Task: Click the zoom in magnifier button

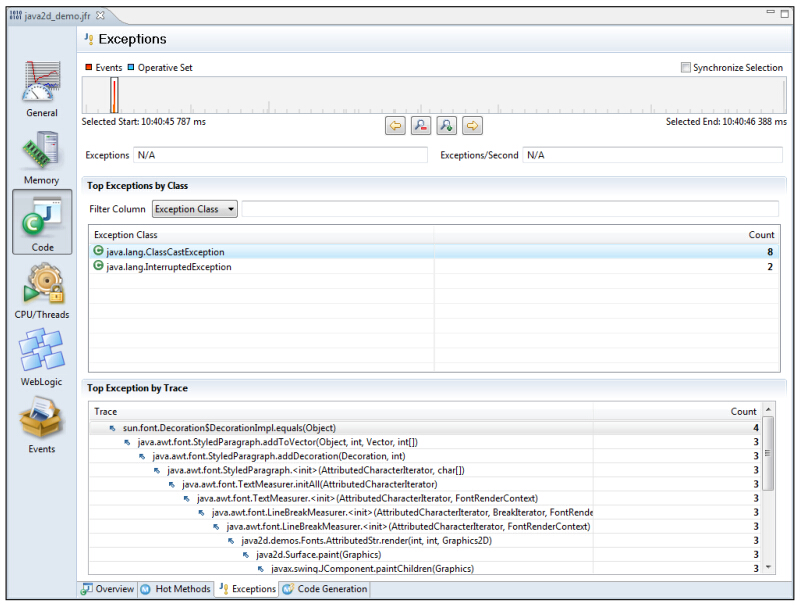Action: pos(447,125)
